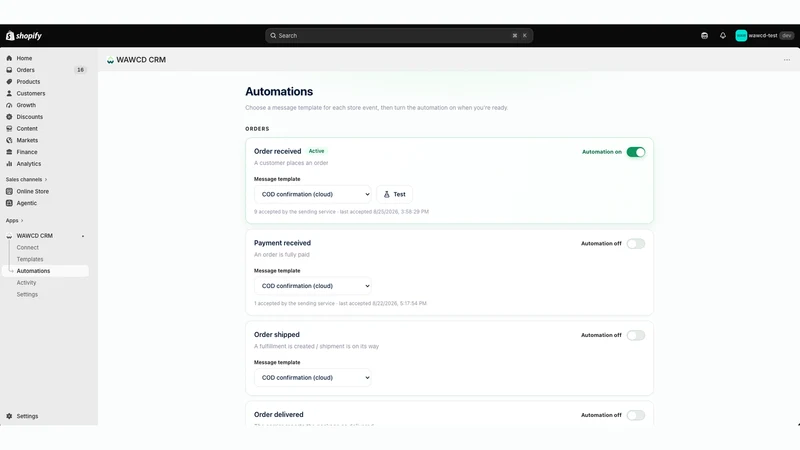
Task: Click the Customers person icon
Action: (x=9, y=93)
